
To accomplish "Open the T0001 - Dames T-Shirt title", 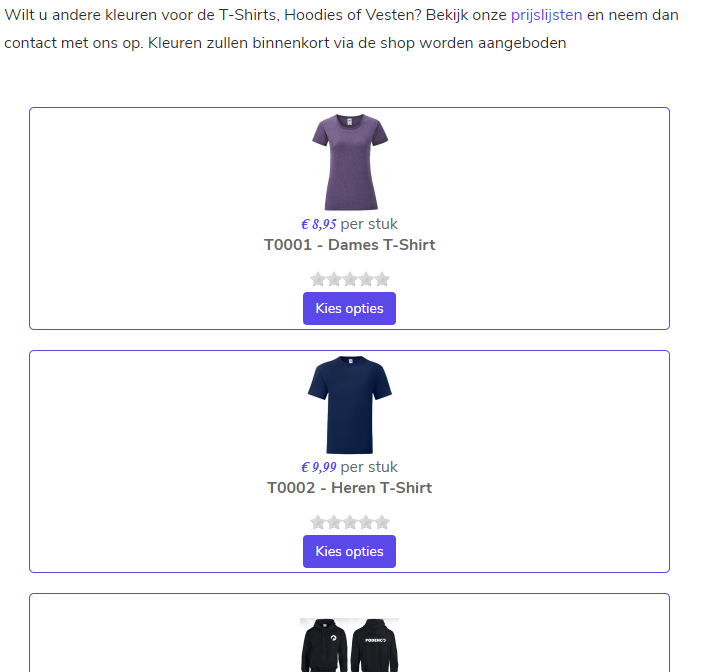I will click(349, 245).
